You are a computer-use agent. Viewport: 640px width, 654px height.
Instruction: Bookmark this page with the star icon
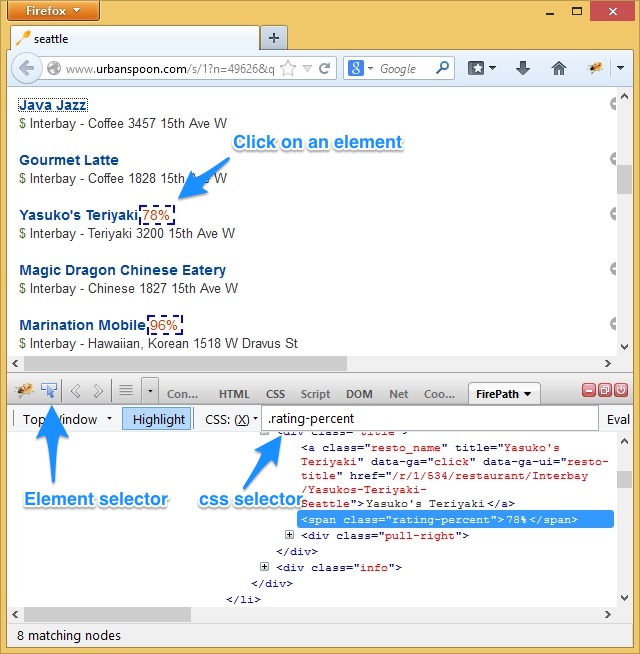(288, 68)
